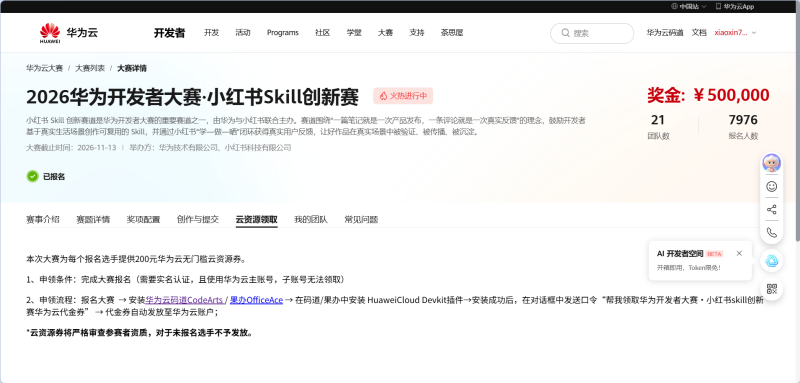
Task: Open the 华为云码道 link
Action: coord(665,33)
